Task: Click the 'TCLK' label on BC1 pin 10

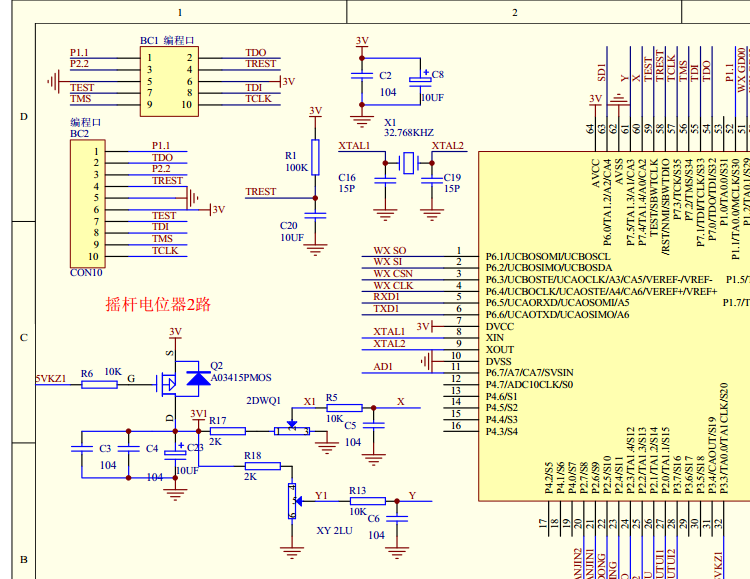Action: pos(258,99)
